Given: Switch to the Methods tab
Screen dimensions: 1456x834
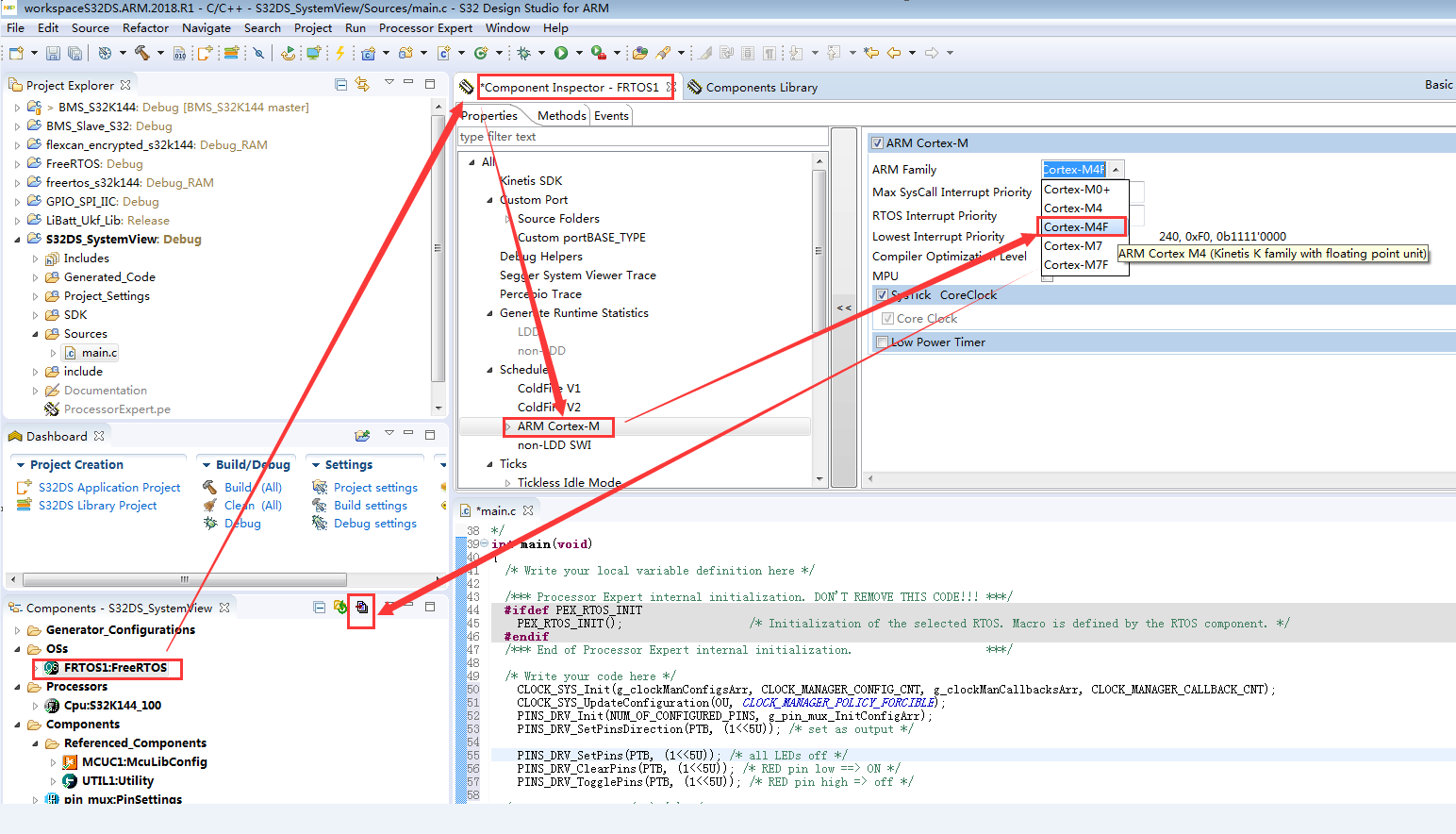Looking at the screenshot, I should 561,114.
